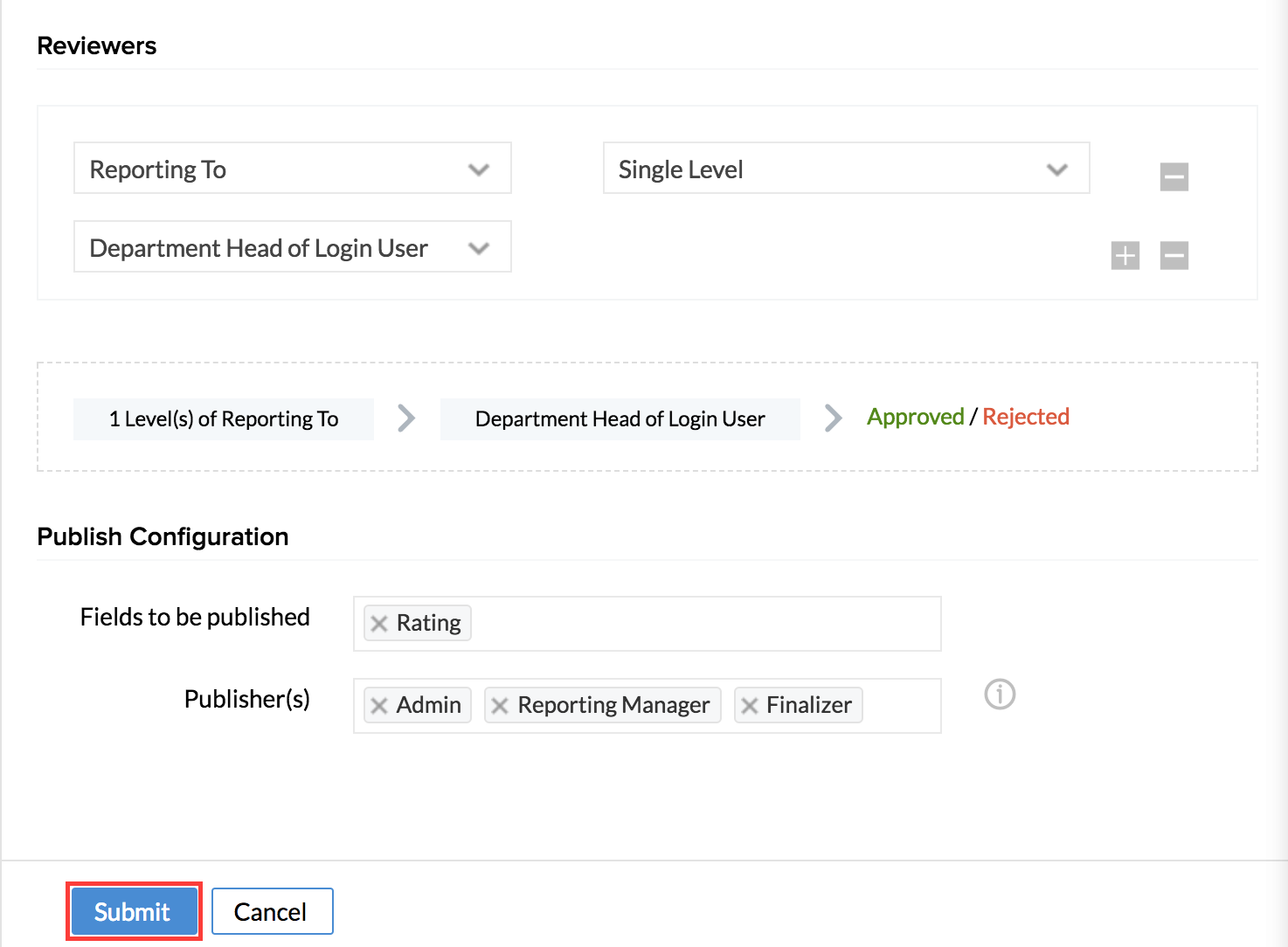The image size is (1288, 947).
Task: Open Department Head of Login User dropdown
Action: click(x=292, y=247)
